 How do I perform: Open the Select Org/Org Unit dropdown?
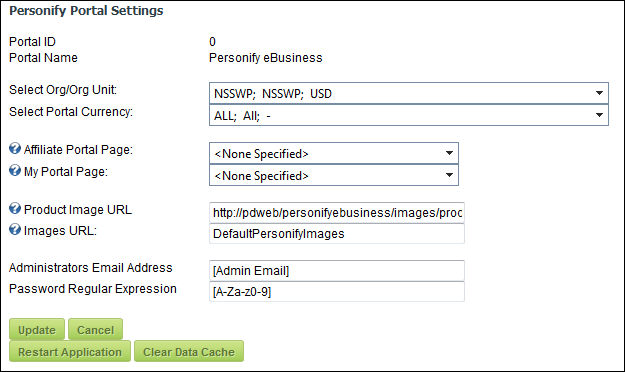409,93
